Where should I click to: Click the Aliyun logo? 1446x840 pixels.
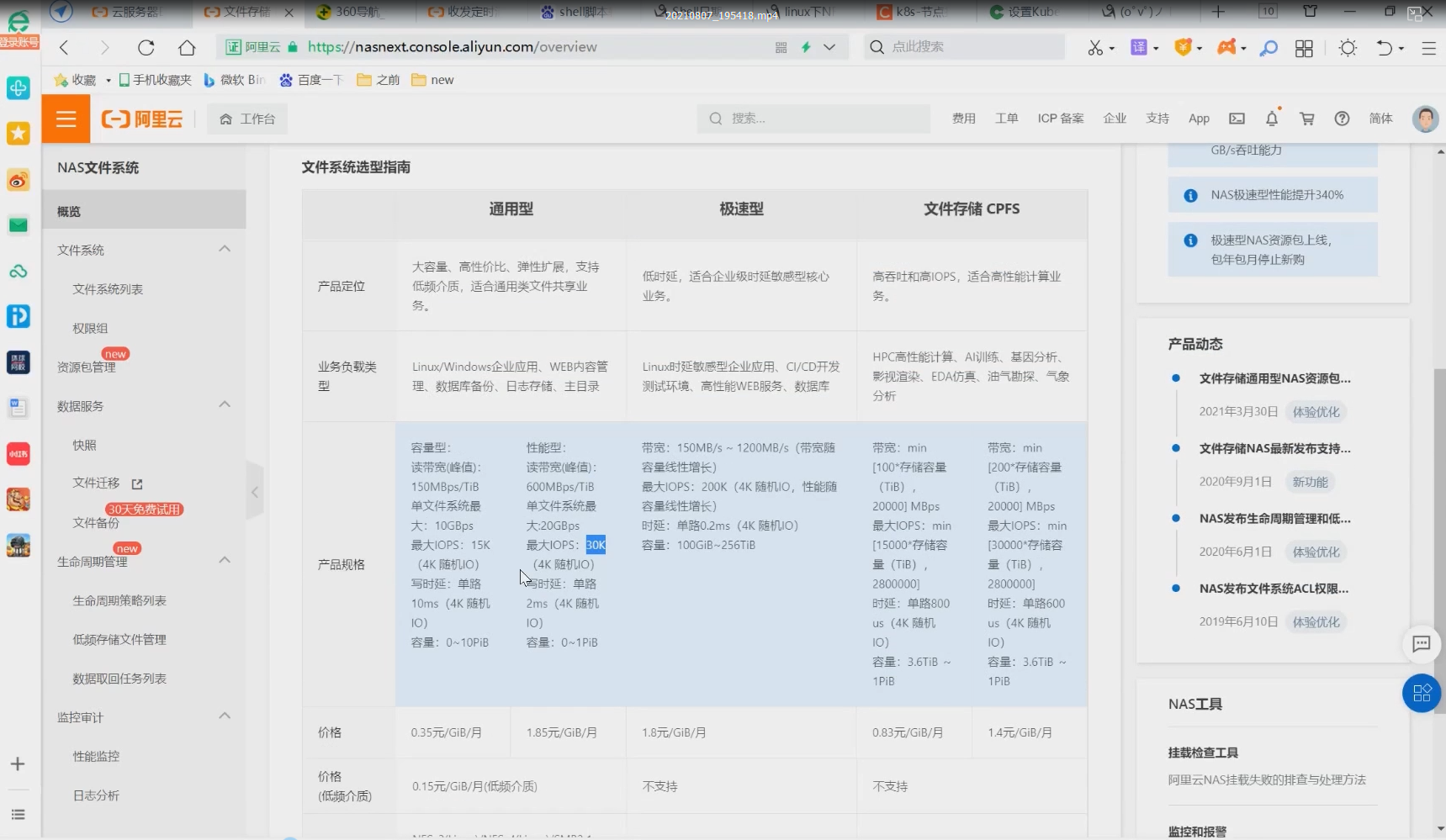click(142, 119)
